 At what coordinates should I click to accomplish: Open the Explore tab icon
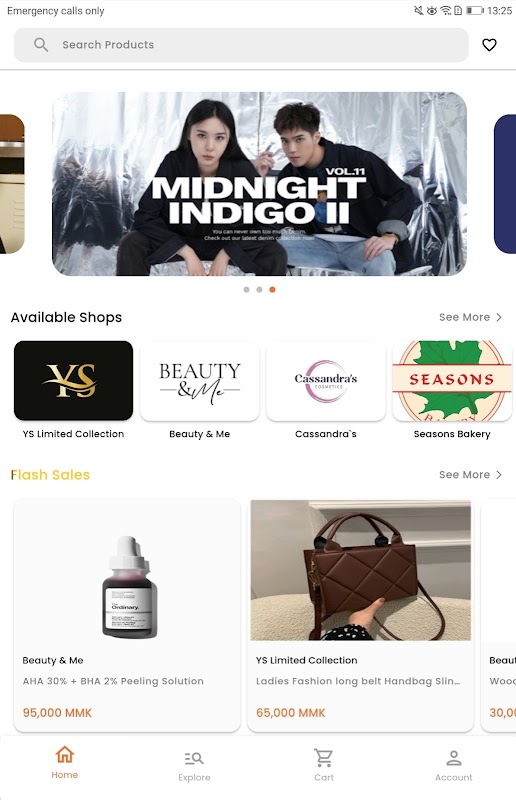194,759
